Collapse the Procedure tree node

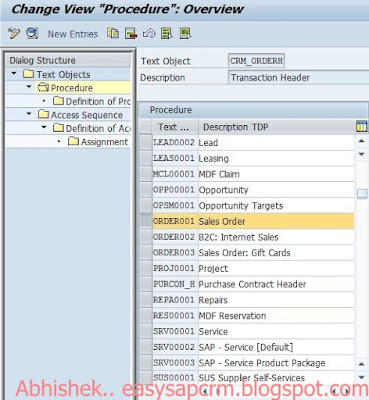coord(29,87)
